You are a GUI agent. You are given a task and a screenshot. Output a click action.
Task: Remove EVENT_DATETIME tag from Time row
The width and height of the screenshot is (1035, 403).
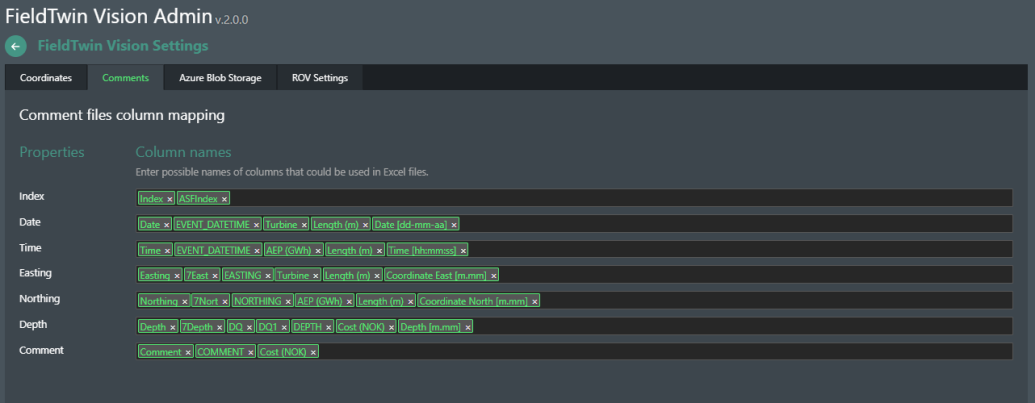click(x=256, y=251)
